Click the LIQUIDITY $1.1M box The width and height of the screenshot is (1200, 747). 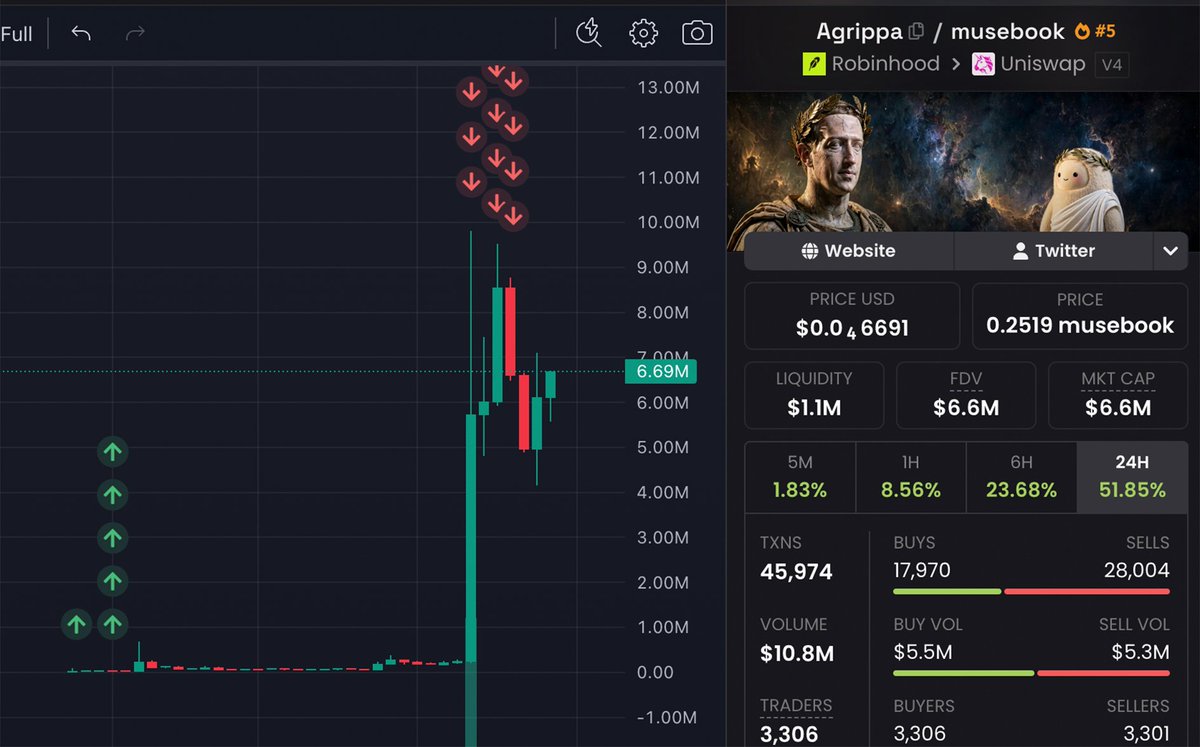814,395
